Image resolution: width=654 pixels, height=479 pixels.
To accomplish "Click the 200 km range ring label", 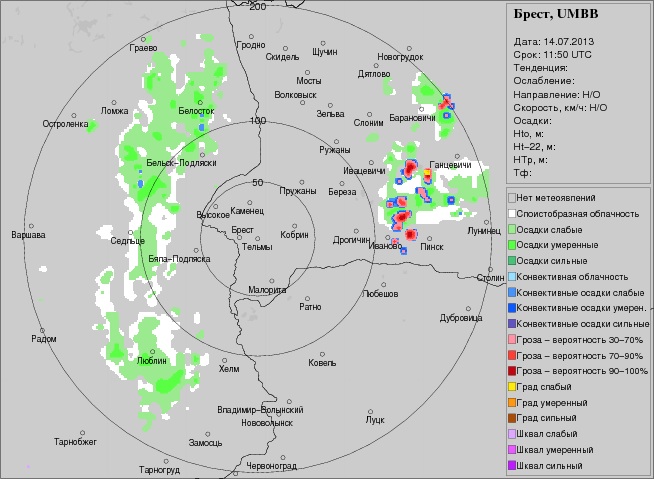I will tap(258, 7).
